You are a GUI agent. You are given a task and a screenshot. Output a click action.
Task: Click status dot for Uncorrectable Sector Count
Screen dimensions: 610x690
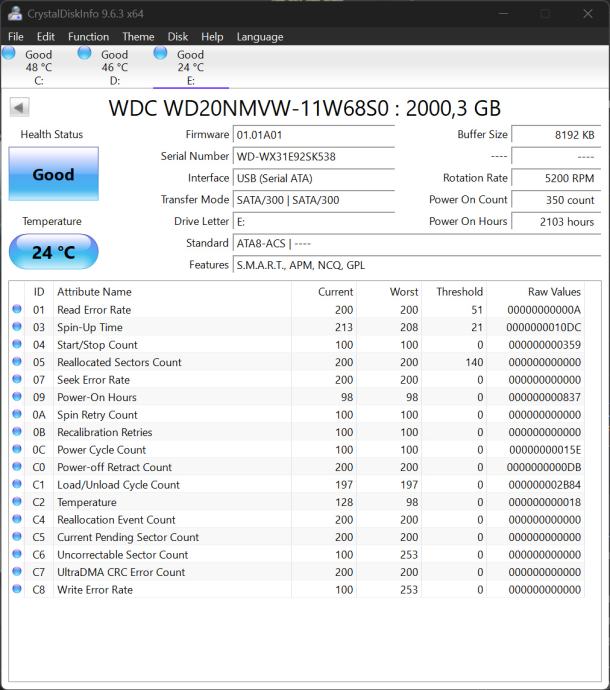pyautogui.click(x=17, y=554)
